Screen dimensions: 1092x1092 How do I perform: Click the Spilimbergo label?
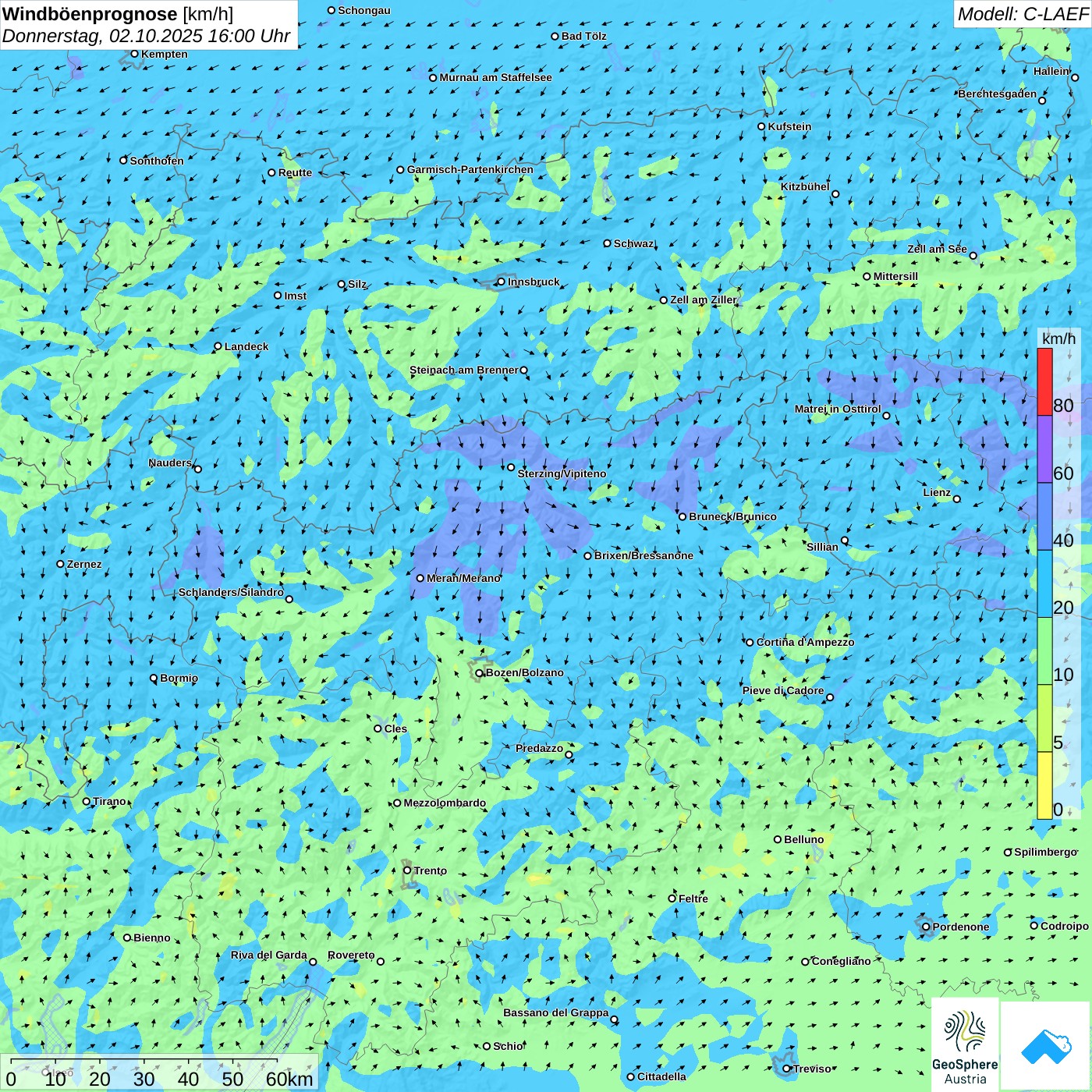tap(1045, 852)
